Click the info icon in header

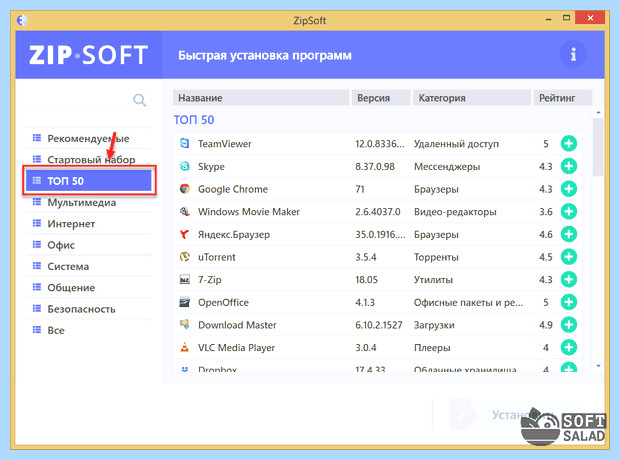point(573,54)
